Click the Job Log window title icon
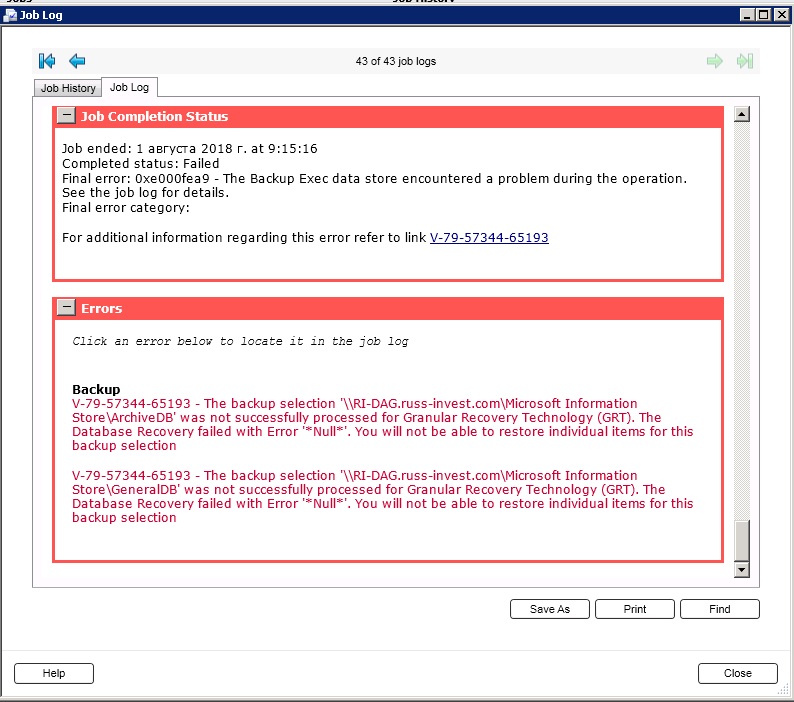This screenshot has width=794, height=702. coord(10,15)
